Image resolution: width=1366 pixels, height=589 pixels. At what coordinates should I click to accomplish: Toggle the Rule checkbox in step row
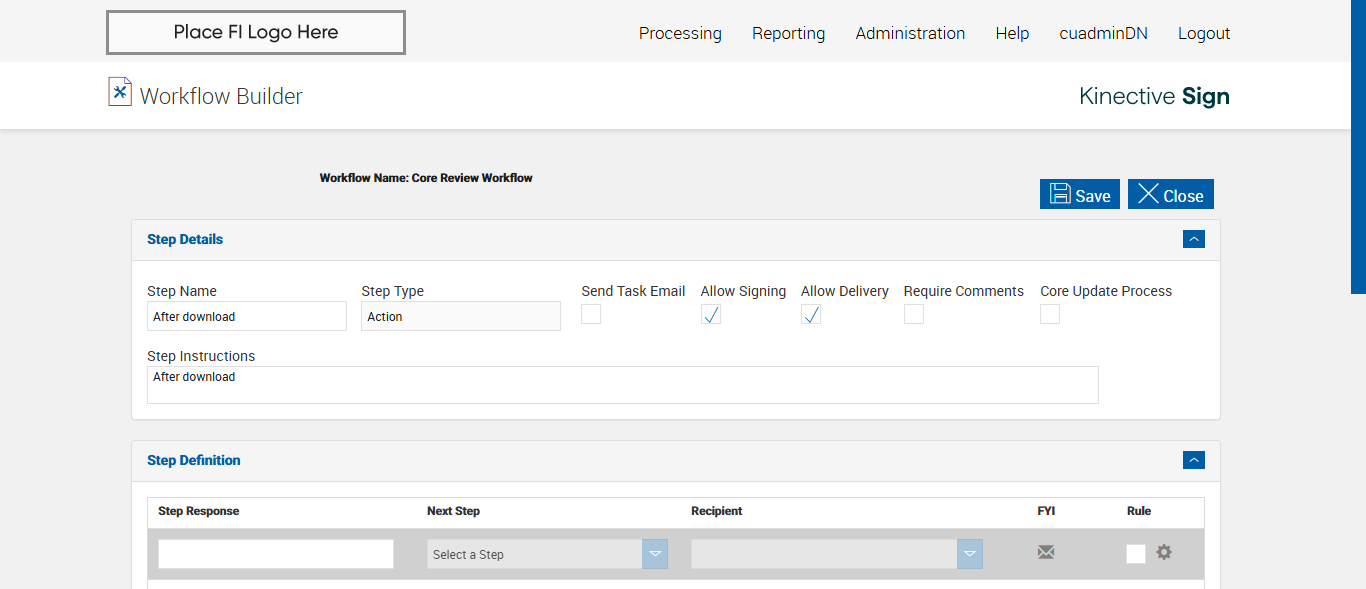pyautogui.click(x=1136, y=554)
